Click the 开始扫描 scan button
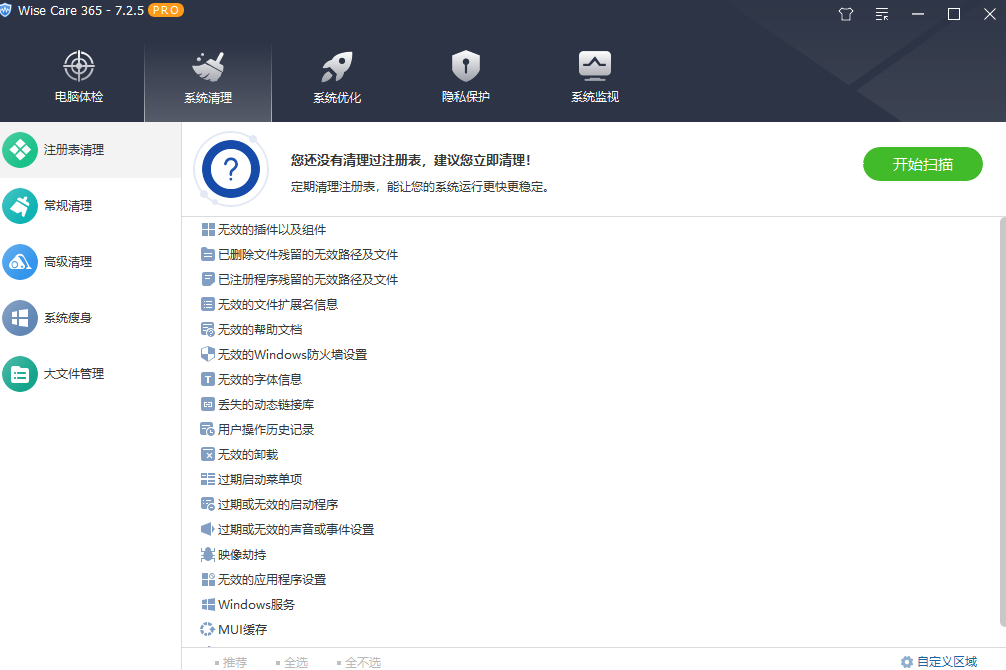Viewport: 1006px width, 670px height. tap(922, 163)
